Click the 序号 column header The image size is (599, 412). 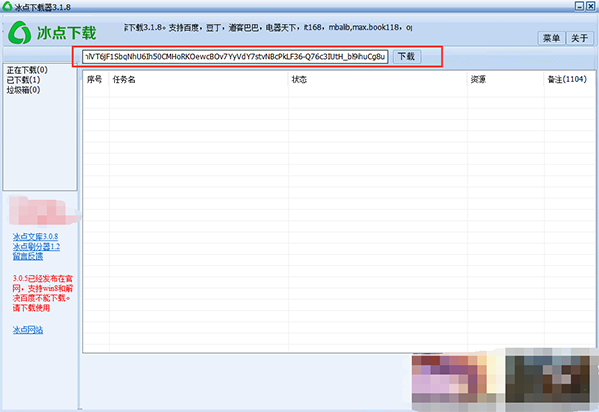(x=95, y=79)
